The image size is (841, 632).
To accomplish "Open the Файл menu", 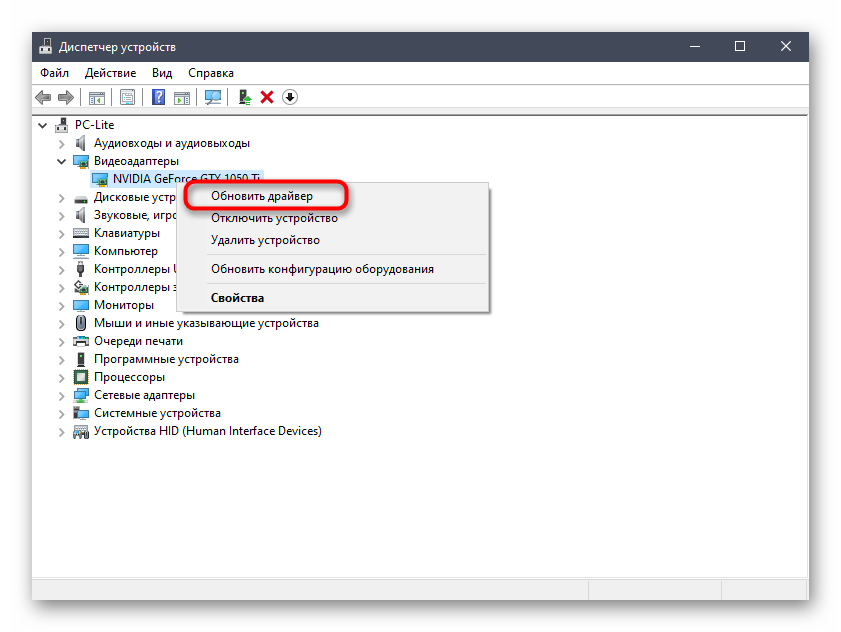I will [54, 73].
